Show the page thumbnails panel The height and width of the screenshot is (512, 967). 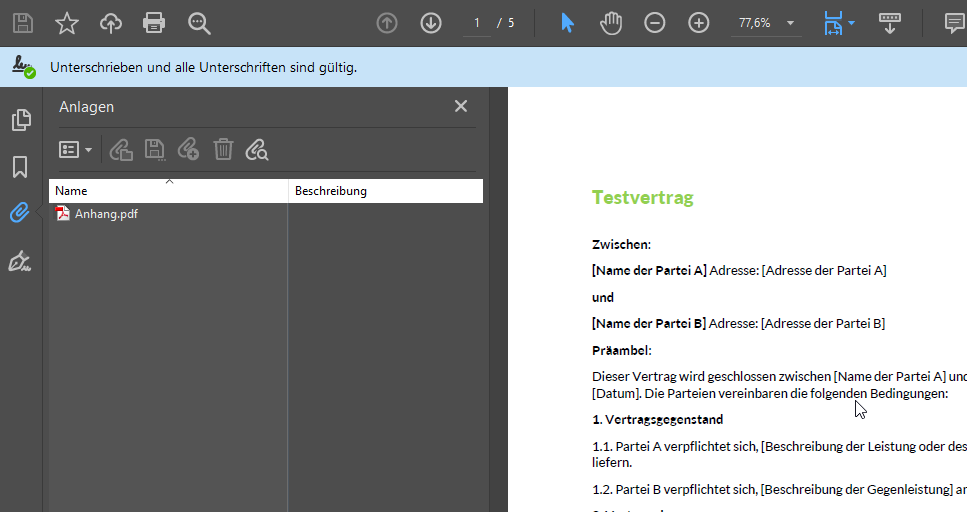(x=20, y=120)
